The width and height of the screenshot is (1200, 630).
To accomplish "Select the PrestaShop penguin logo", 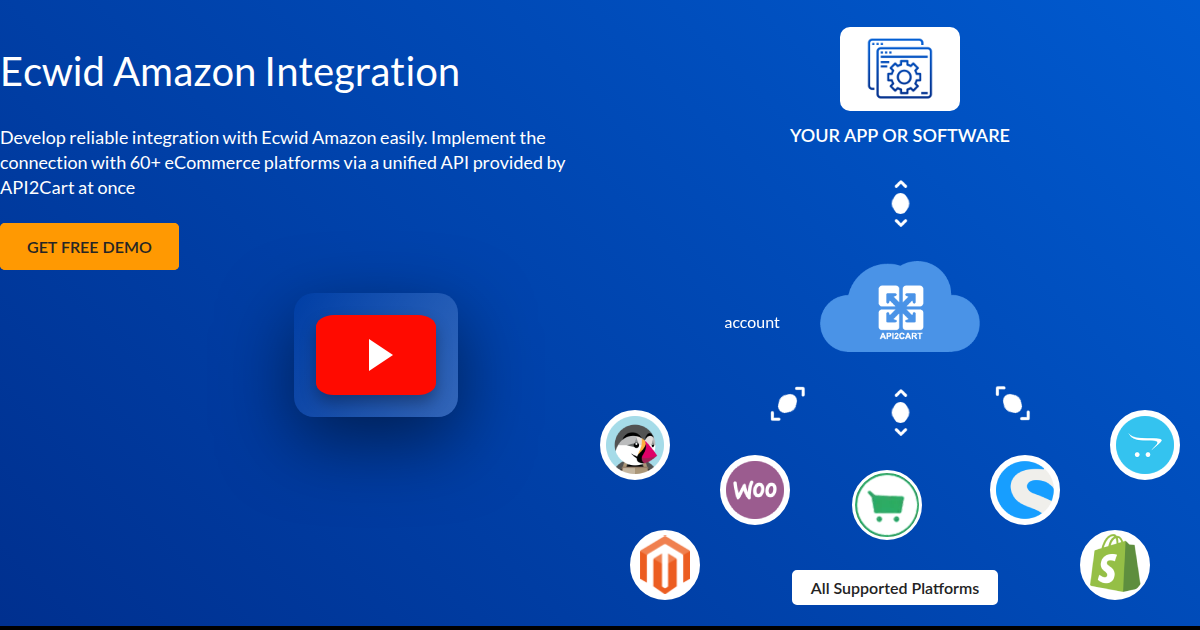I will (635, 445).
